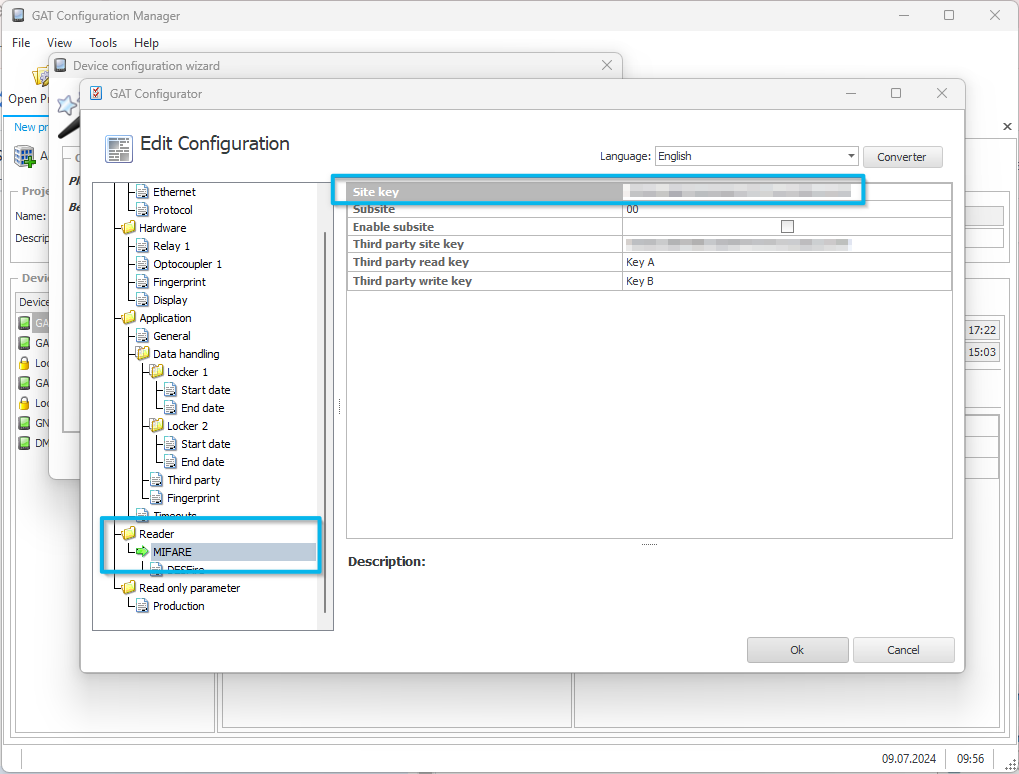Open the Tools menu
Image resolution: width=1019 pixels, height=774 pixels.
[103, 43]
